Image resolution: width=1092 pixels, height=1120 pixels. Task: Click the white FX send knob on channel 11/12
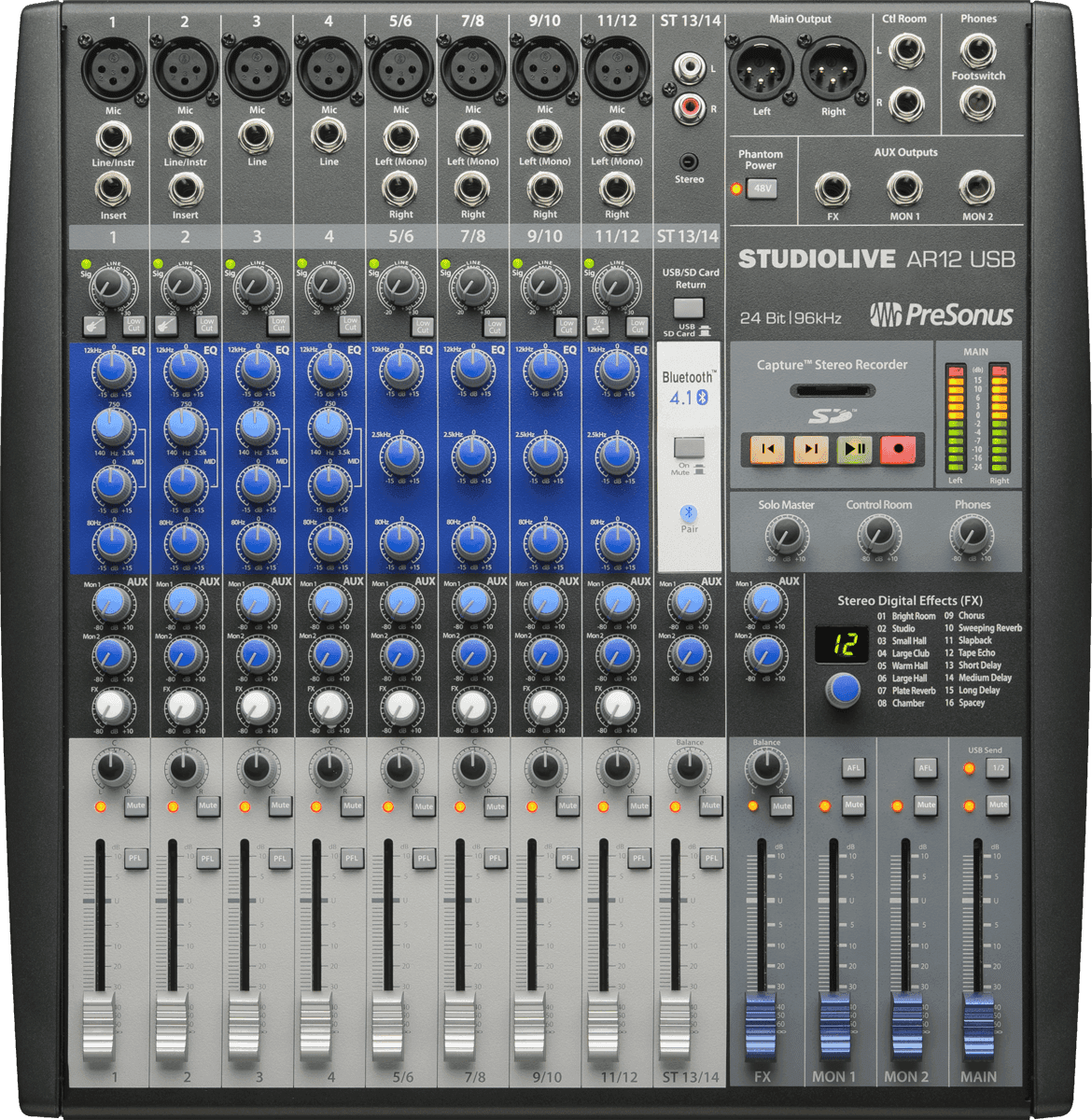coord(616,707)
